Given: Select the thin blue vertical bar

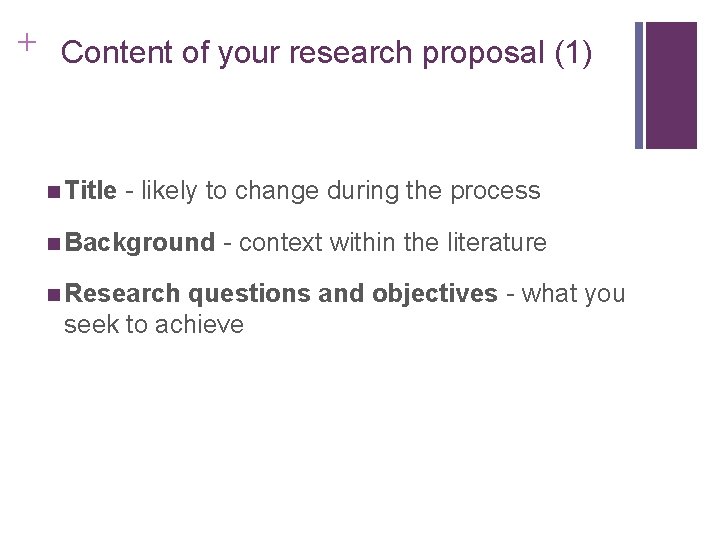Looking at the screenshot, I should [x=639, y=85].
